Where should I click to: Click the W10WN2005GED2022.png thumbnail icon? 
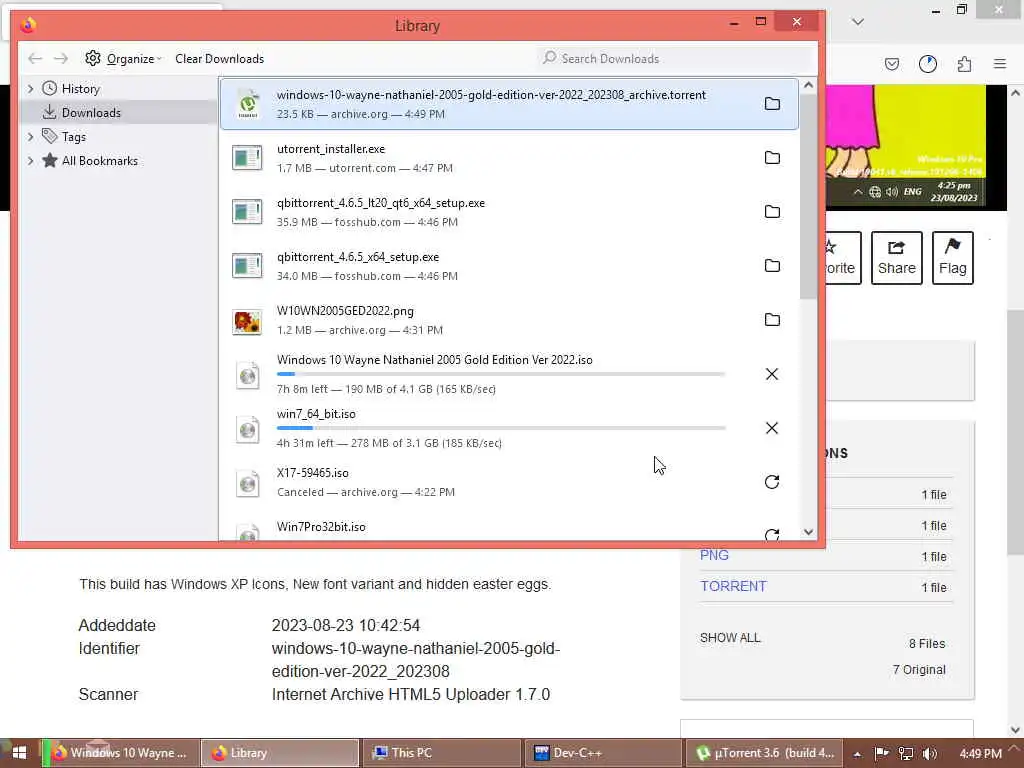click(248, 321)
